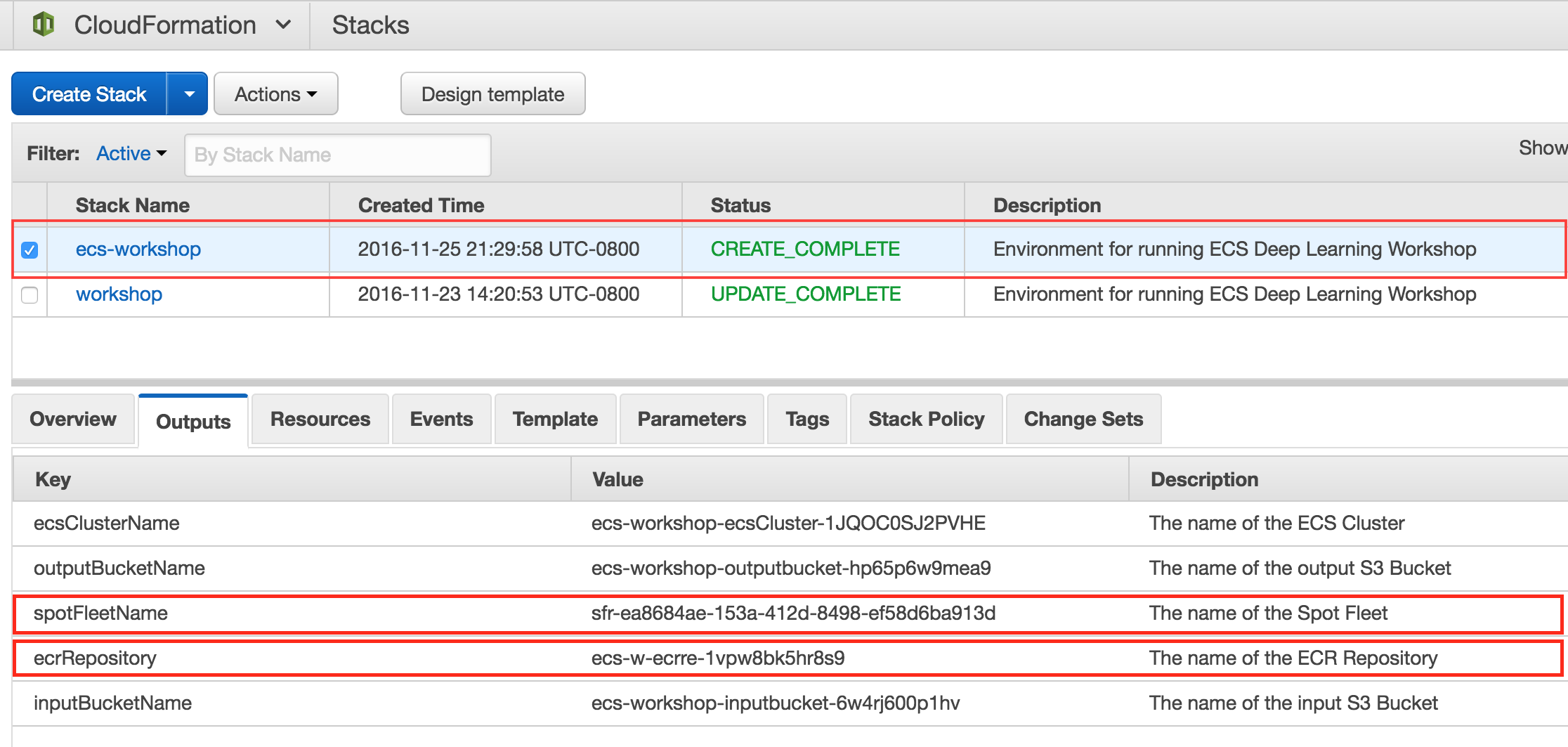The height and width of the screenshot is (747, 1568).
Task: Click the 2016-11-25 21:29:58 created time
Action: click(x=498, y=249)
